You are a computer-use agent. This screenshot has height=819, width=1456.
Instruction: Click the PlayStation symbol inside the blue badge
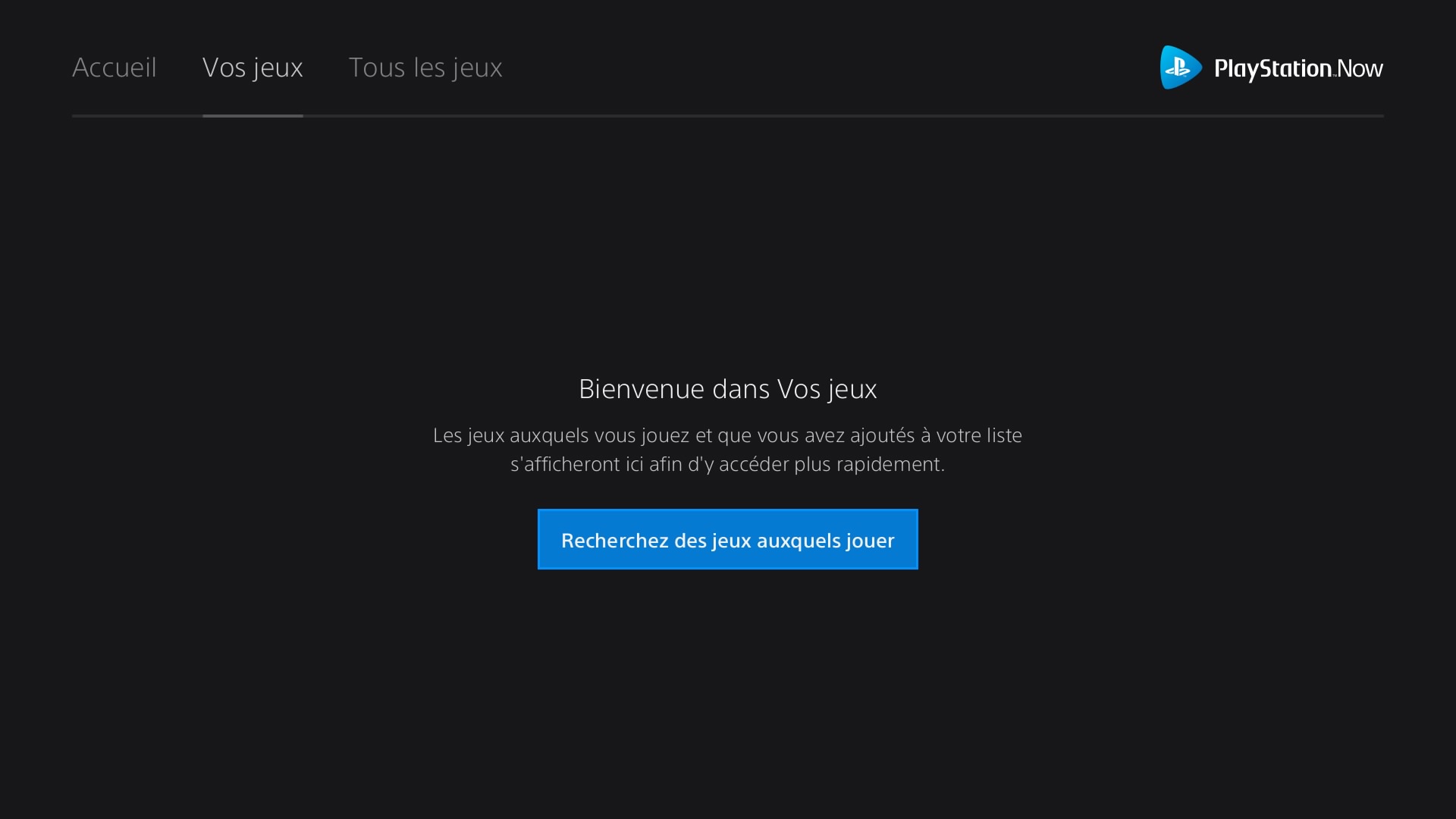coord(1178,68)
